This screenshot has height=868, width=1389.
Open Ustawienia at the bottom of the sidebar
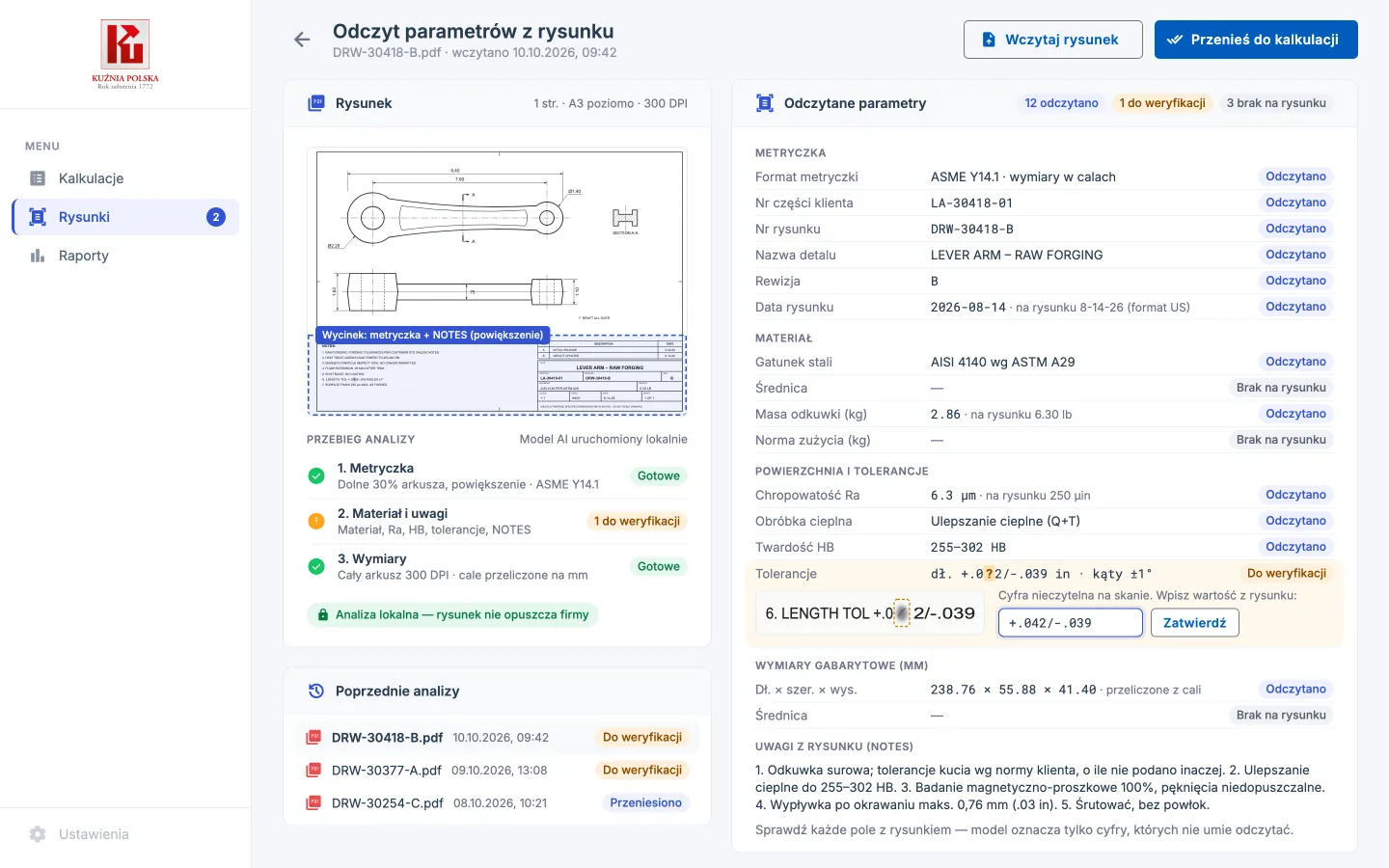click(x=125, y=834)
